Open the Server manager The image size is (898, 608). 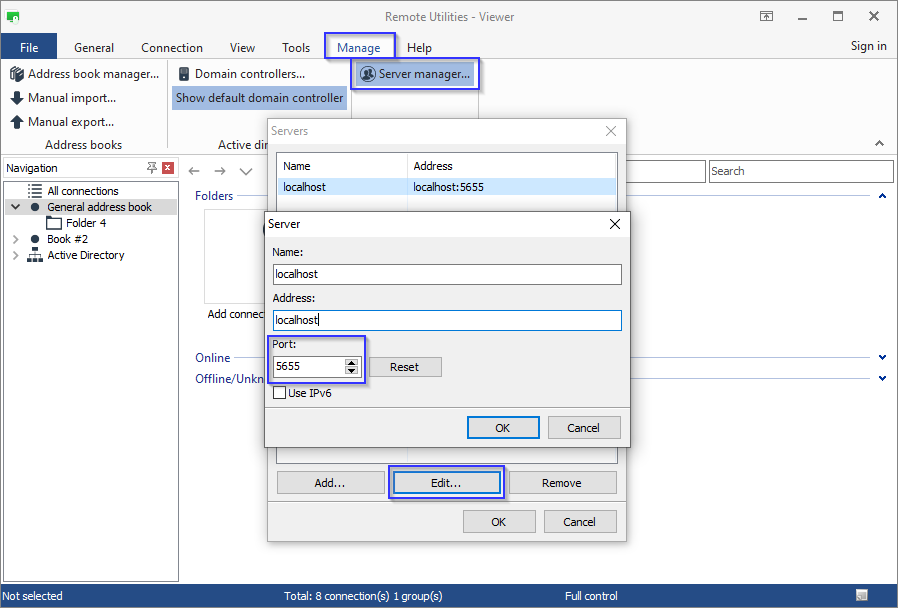click(415, 74)
